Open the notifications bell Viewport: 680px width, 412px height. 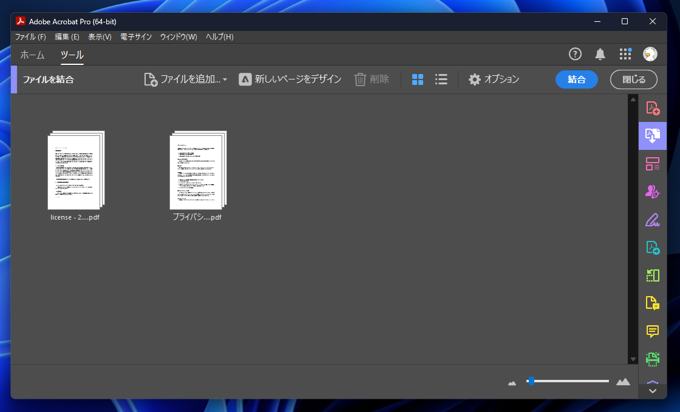point(600,54)
